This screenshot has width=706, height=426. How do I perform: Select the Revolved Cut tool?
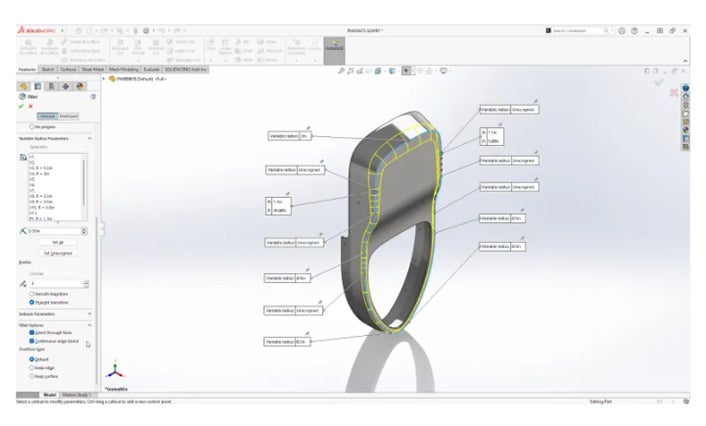pos(156,47)
